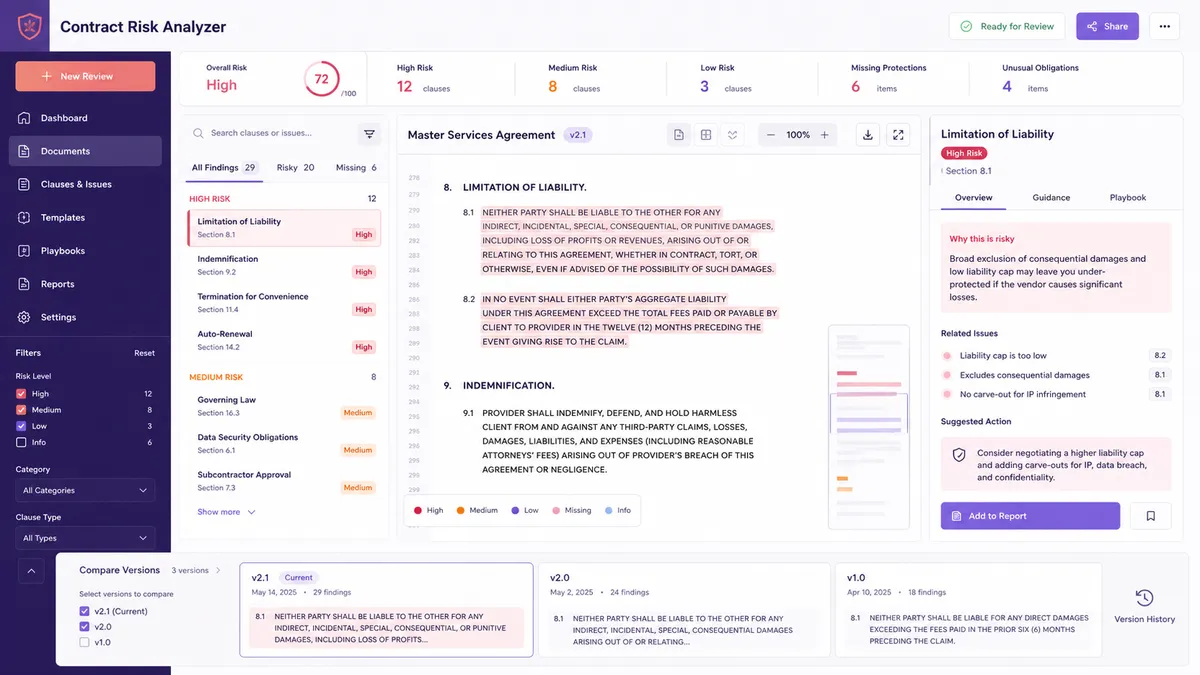Click the Search clauses or issues field
The height and width of the screenshot is (675, 1200).
click(270, 133)
